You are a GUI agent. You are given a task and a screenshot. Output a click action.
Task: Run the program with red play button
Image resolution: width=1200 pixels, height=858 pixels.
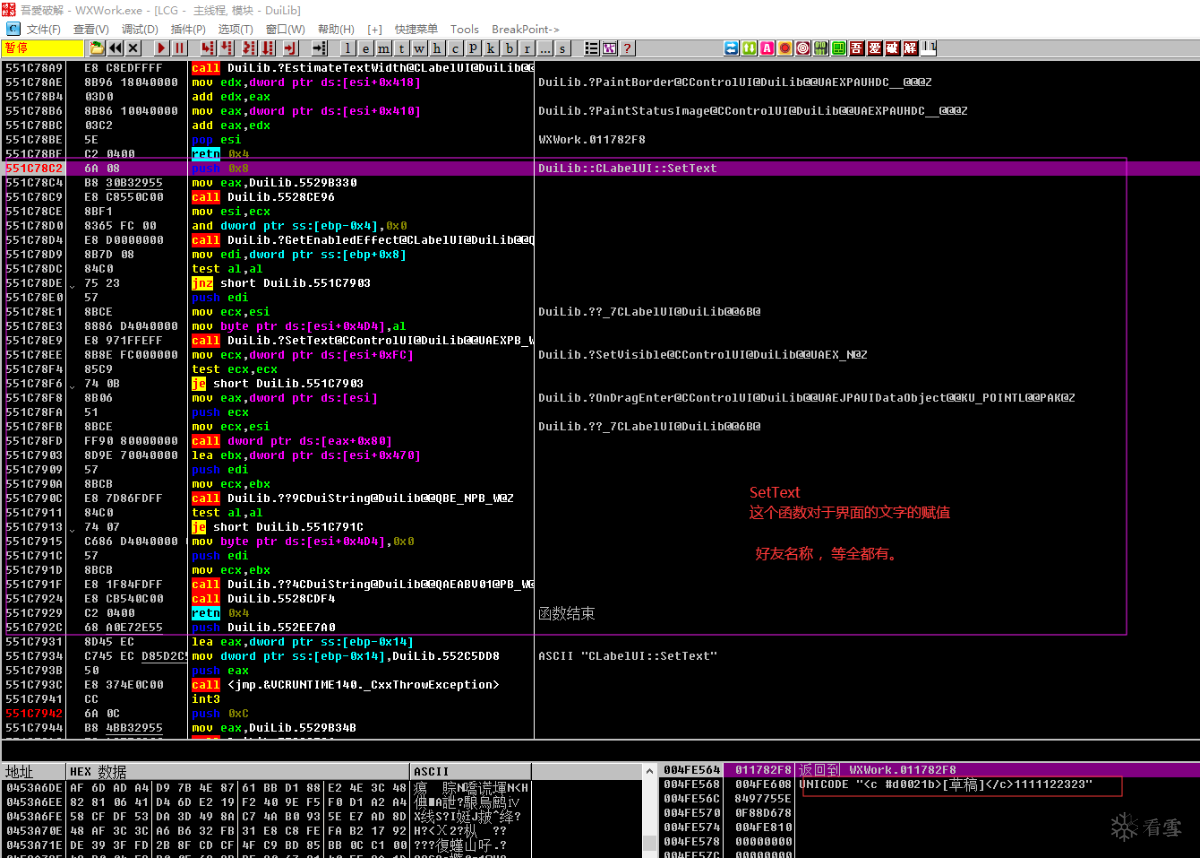pos(160,48)
